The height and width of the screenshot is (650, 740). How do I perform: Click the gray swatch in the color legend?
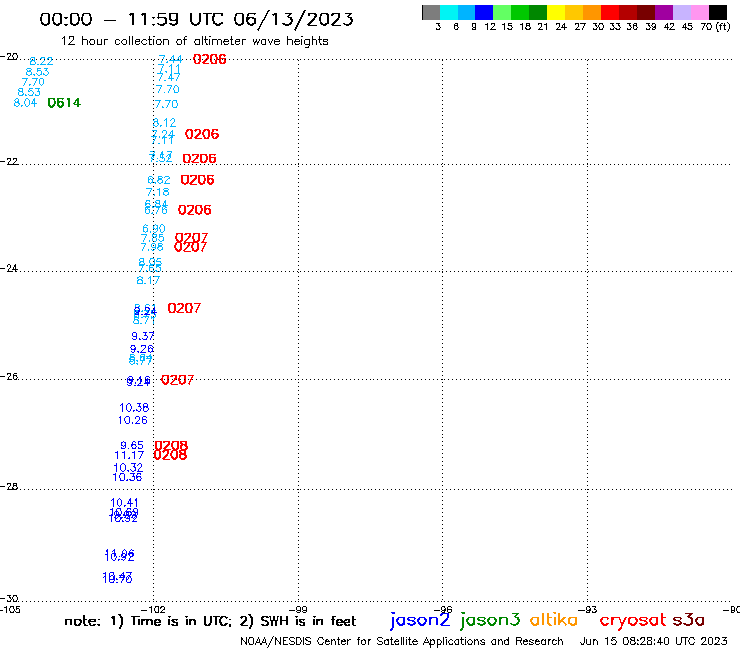pos(431,12)
